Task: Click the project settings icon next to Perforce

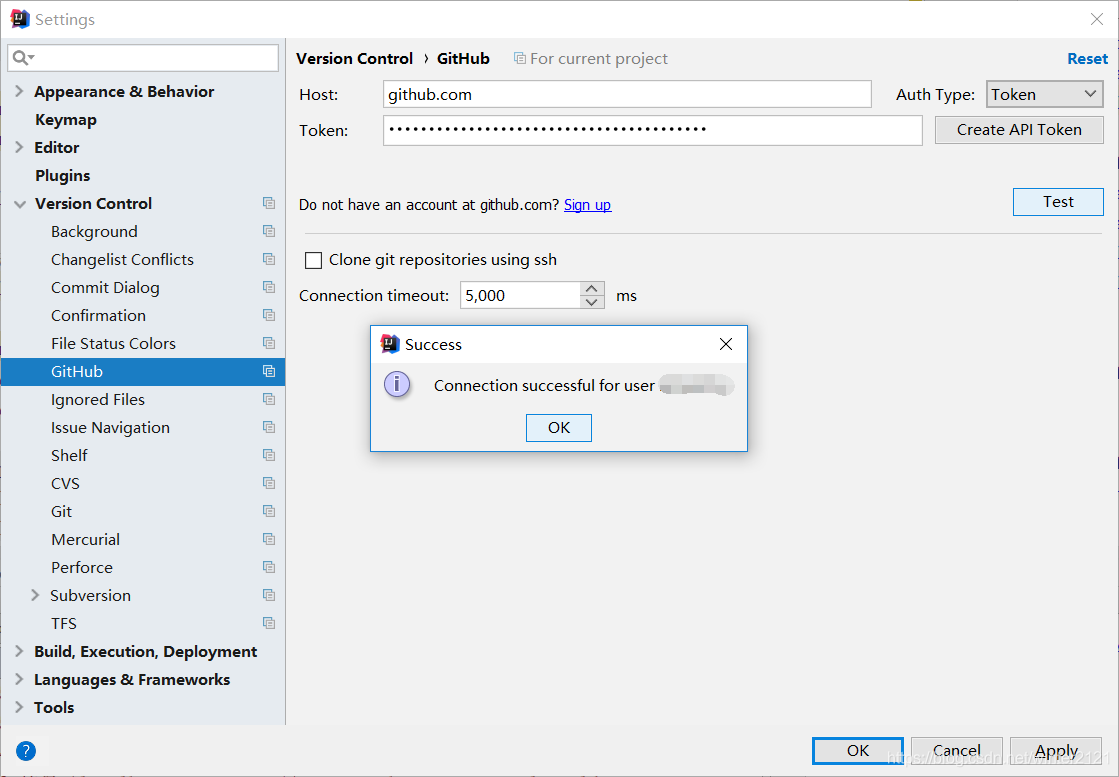Action: pos(269,567)
